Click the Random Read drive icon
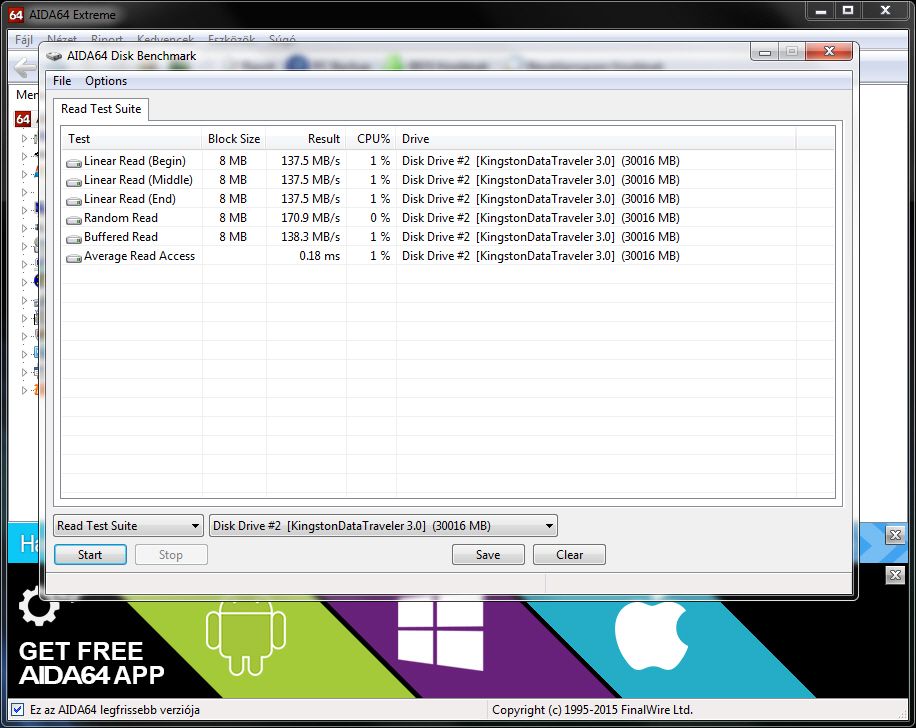The height and width of the screenshot is (728, 916). (74, 219)
